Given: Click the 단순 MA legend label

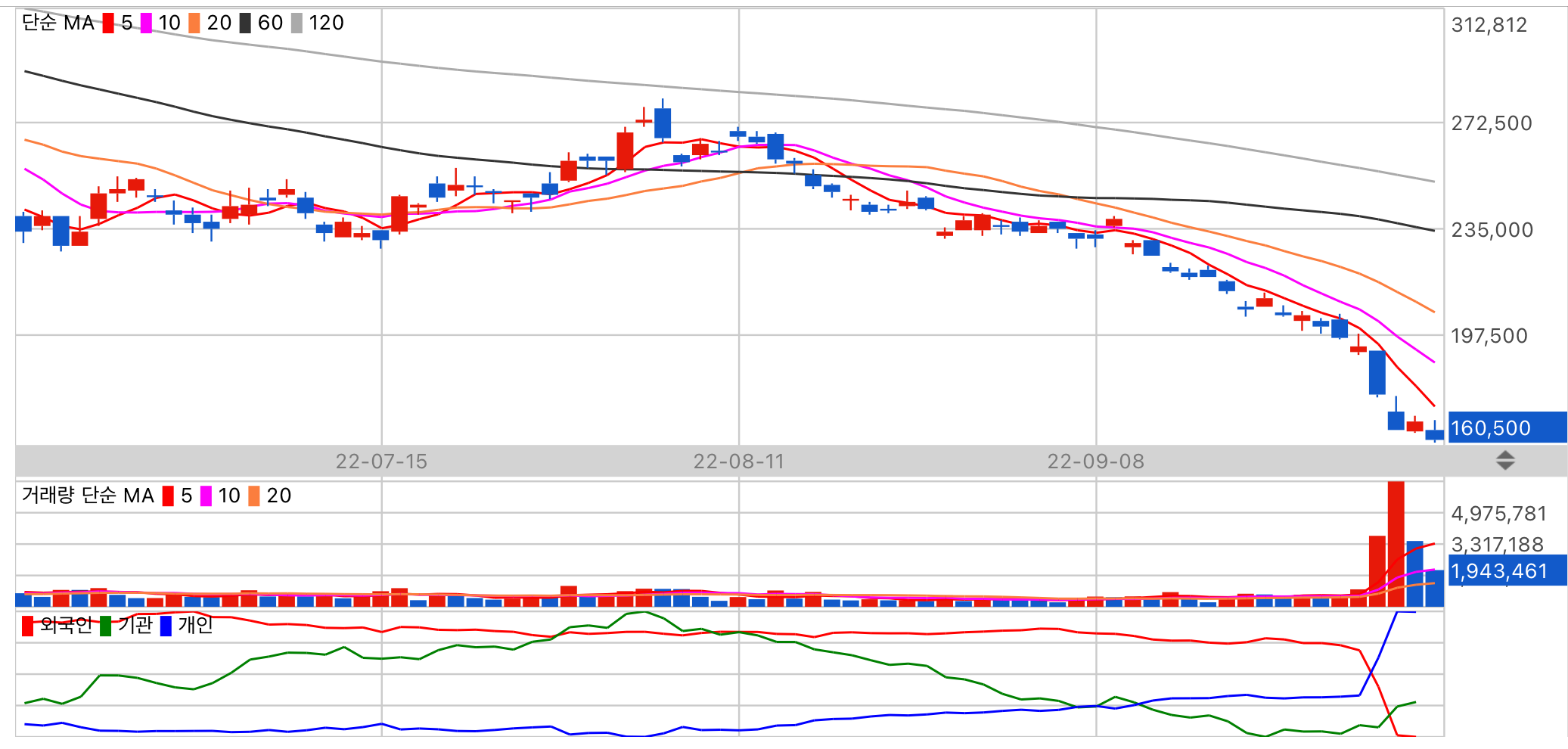Looking at the screenshot, I should (x=58, y=23).
